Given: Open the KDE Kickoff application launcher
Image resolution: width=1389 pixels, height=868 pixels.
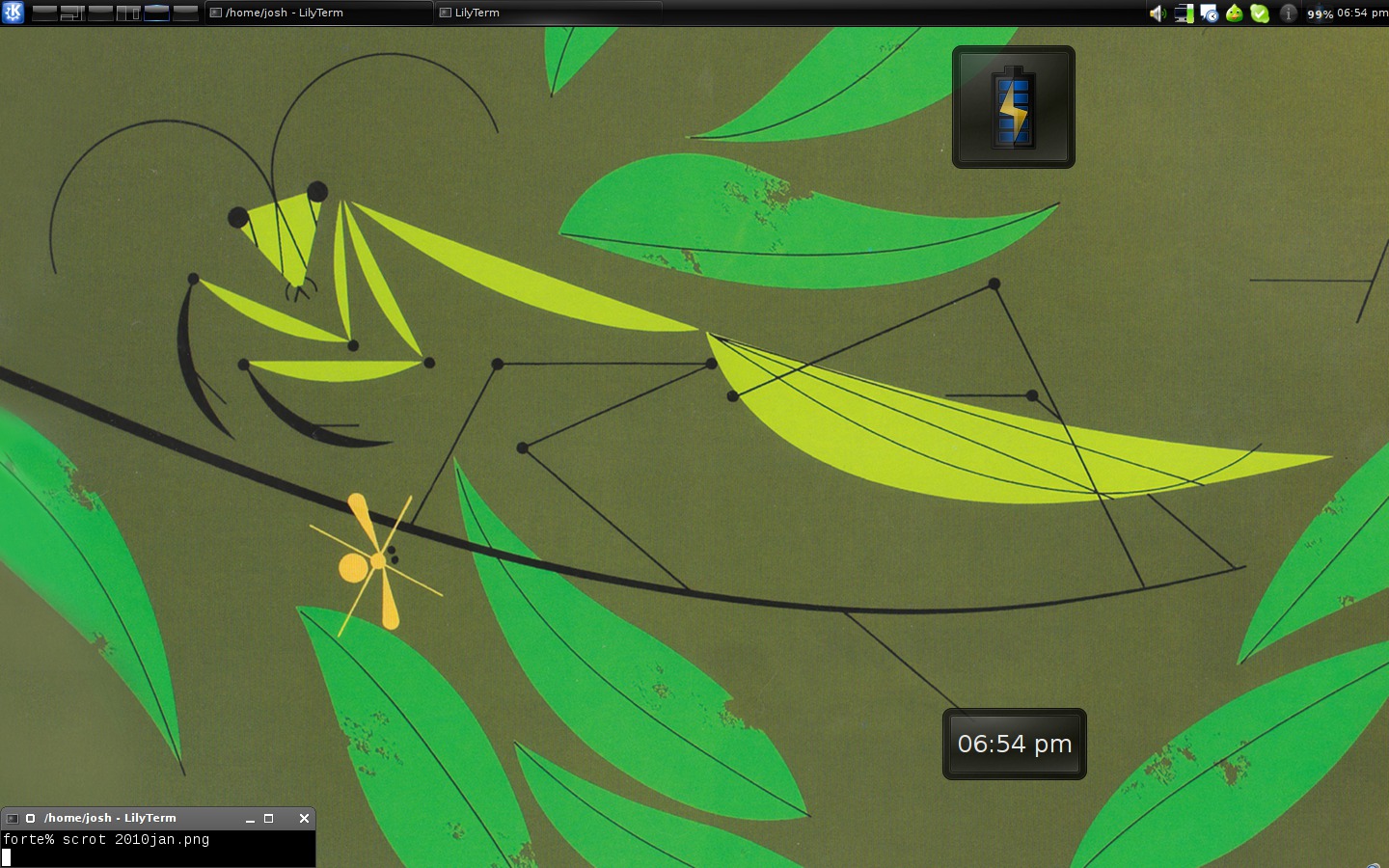Looking at the screenshot, I should pos(13,13).
